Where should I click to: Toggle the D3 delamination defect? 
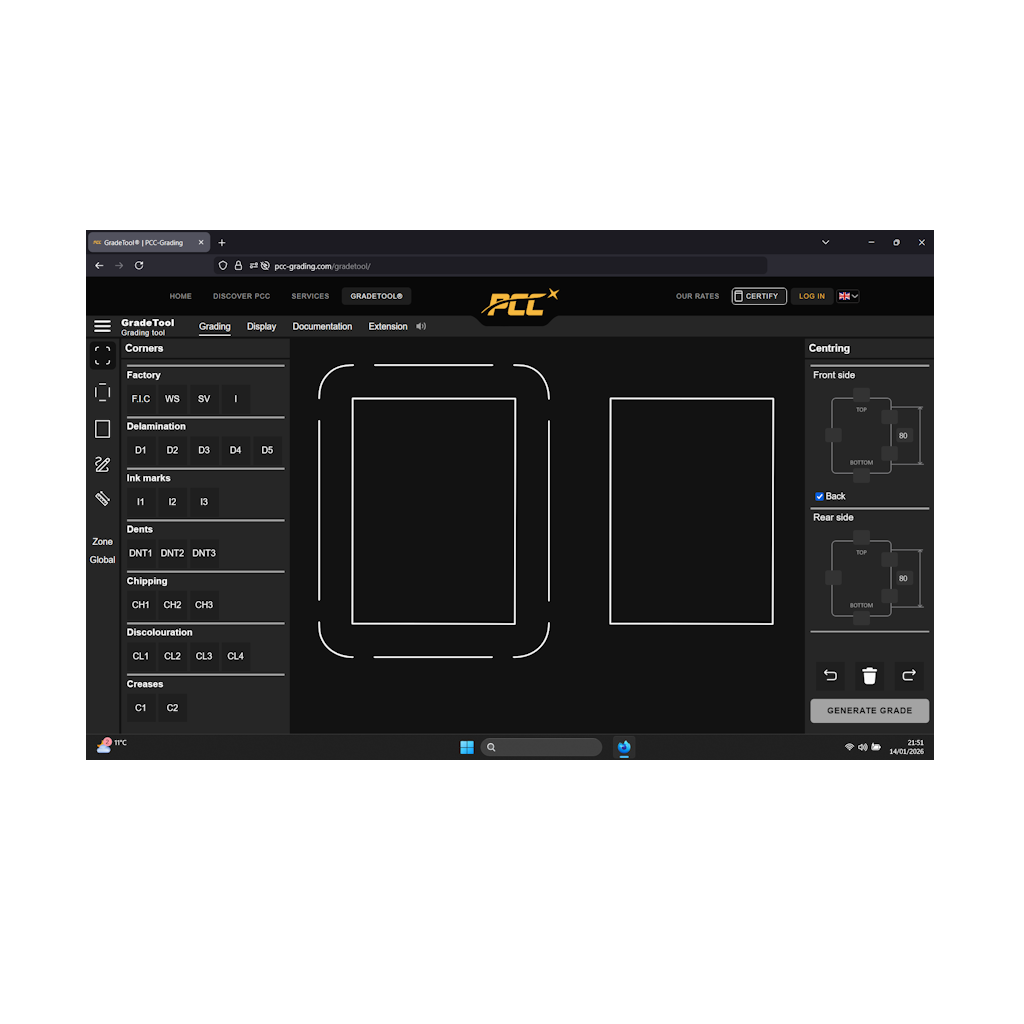(204, 451)
